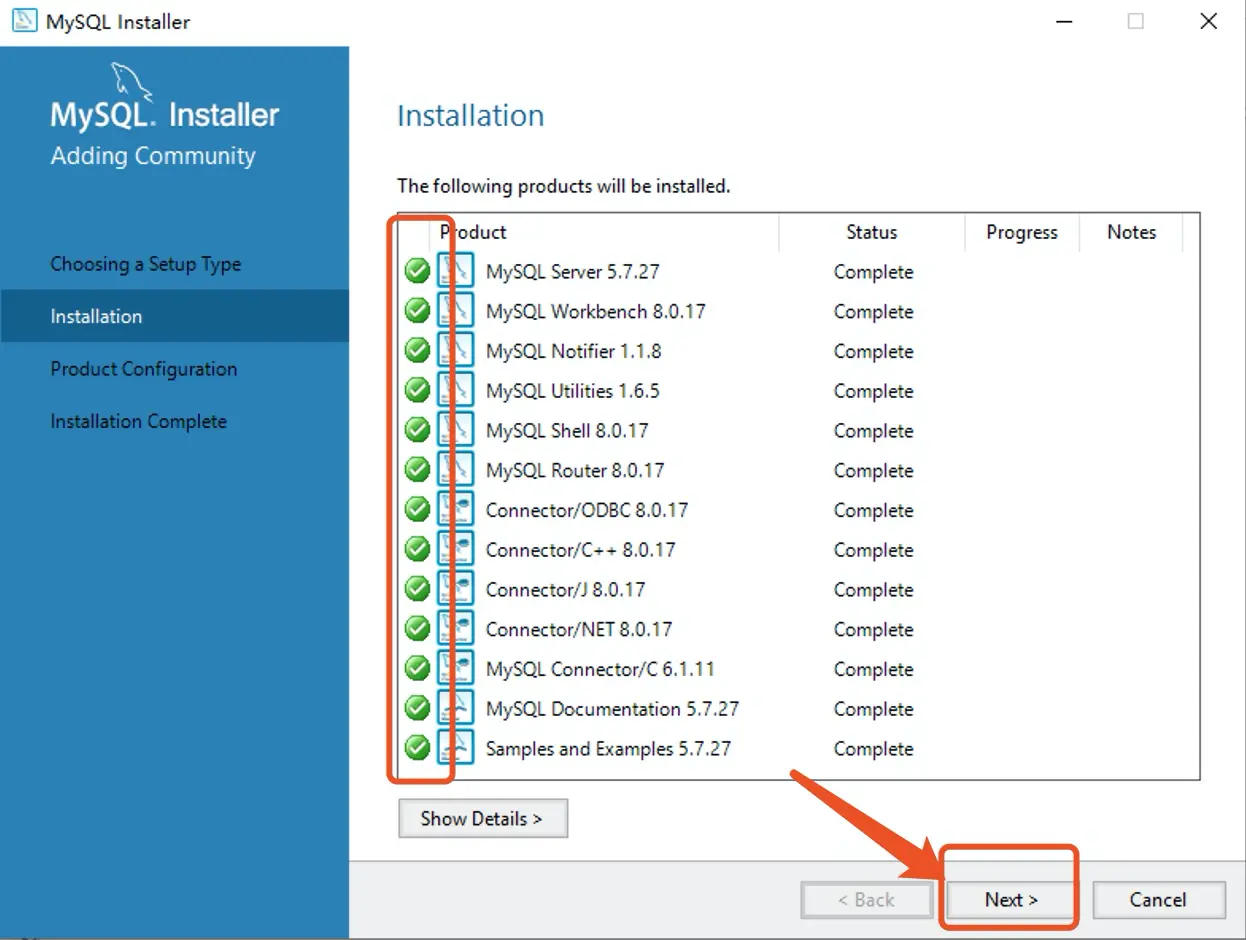Click the green checkmark beside Samples and Examples 5.7.27

417,748
